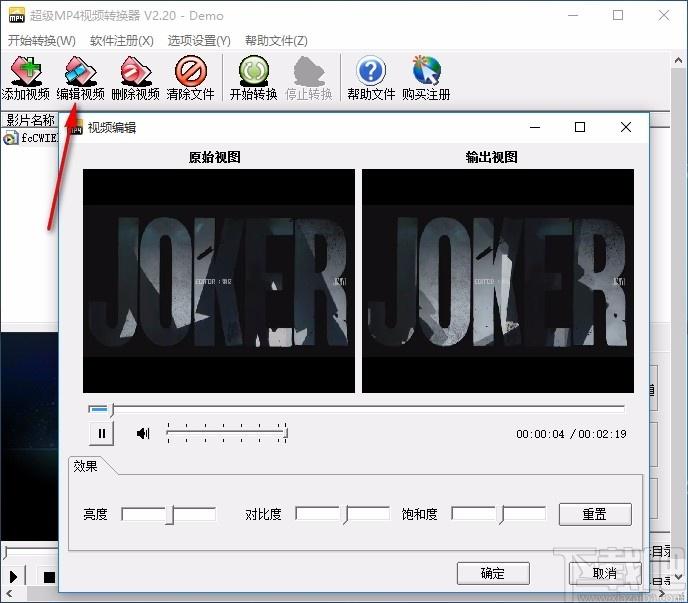Click the saturation (饱和度) slider
Image resolution: width=688 pixels, height=603 pixels.
(499, 514)
